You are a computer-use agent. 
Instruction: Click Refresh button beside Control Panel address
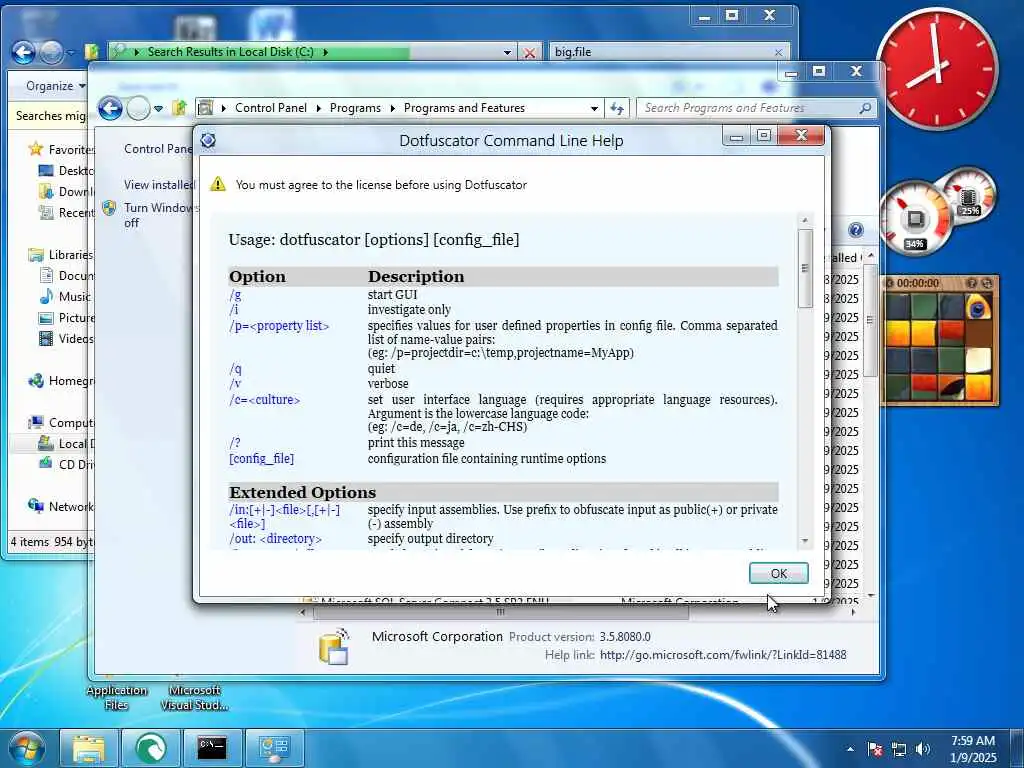click(617, 108)
